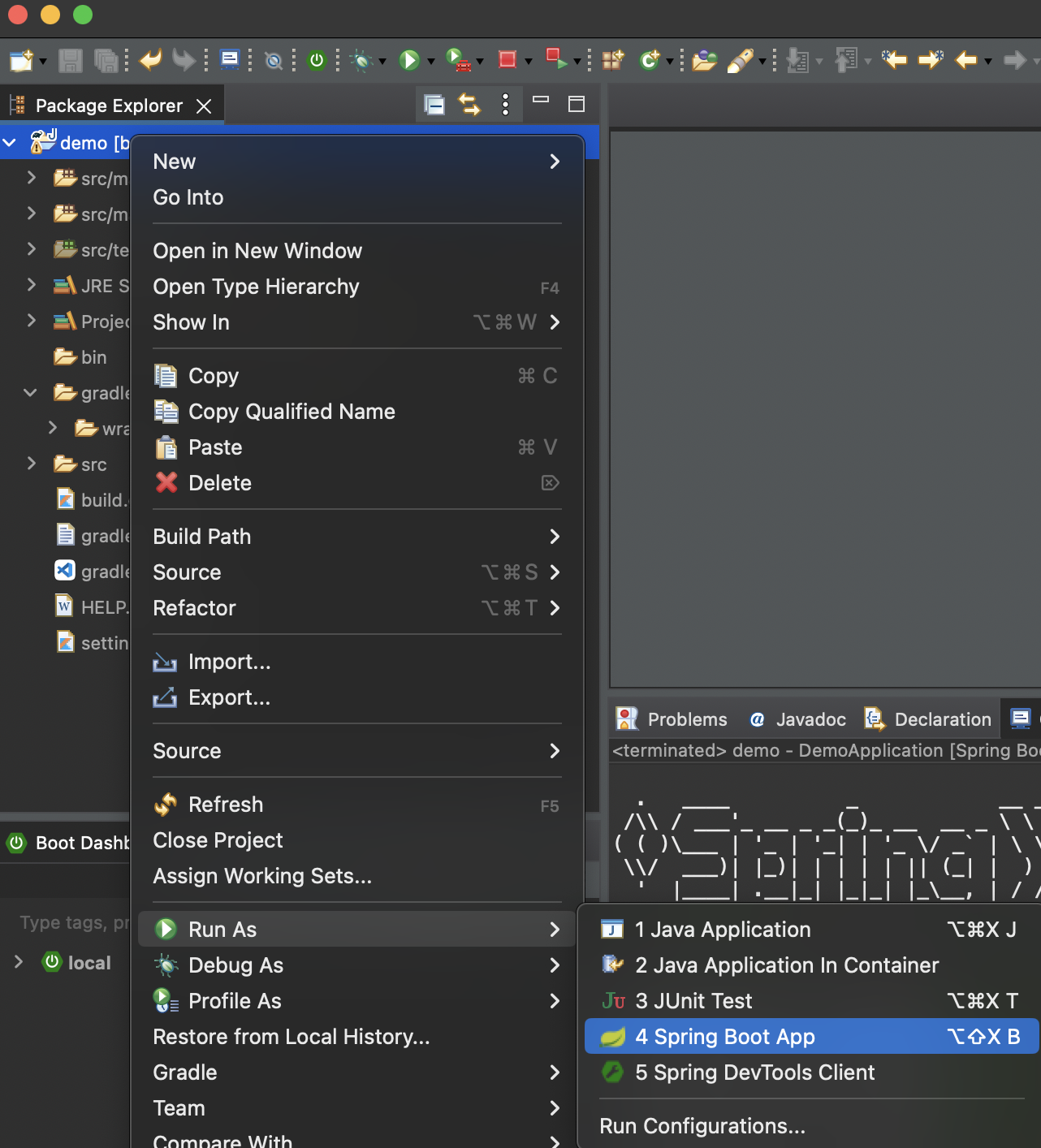Image resolution: width=1041 pixels, height=1148 pixels.
Task: Click the Coverage run toolbar icon
Action: 458,60
